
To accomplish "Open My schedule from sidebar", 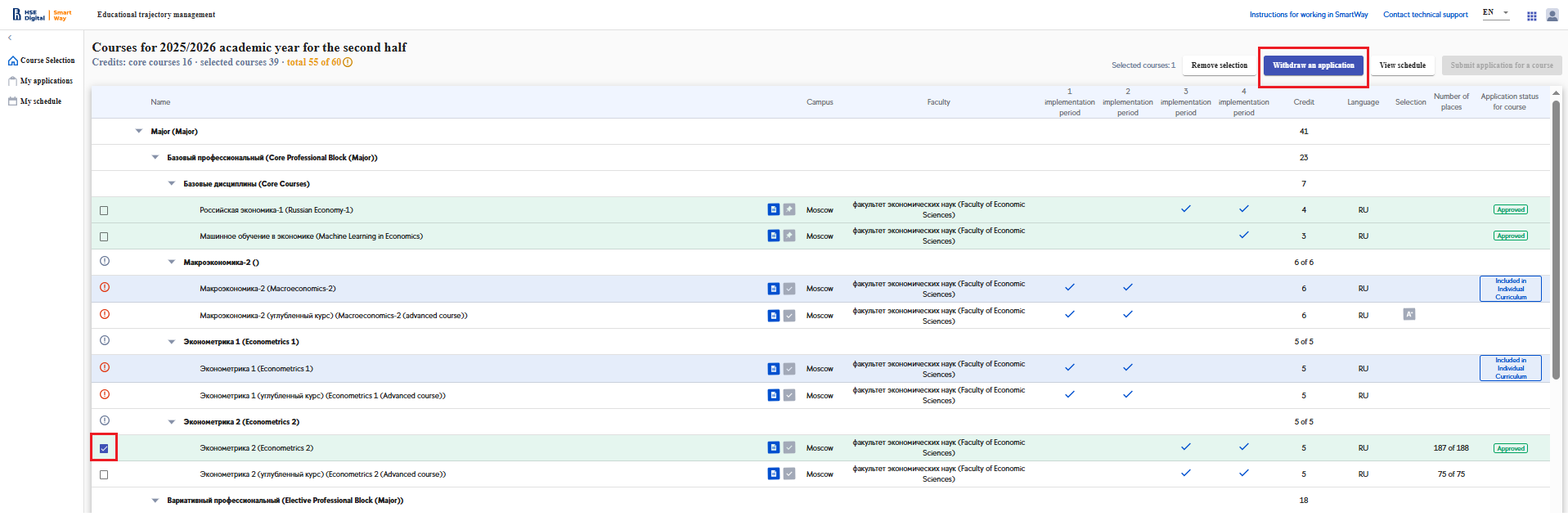I will 40,101.
